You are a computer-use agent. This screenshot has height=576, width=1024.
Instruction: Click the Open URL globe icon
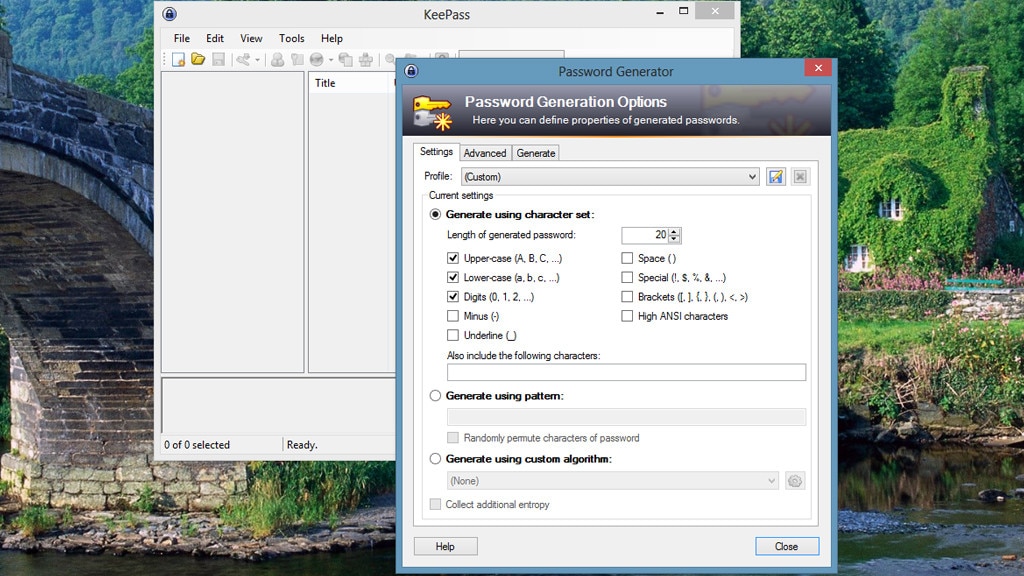(317, 60)
